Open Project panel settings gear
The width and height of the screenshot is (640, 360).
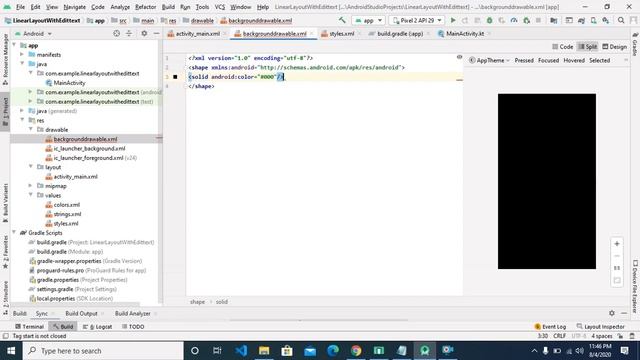click(x=144, y=33)
